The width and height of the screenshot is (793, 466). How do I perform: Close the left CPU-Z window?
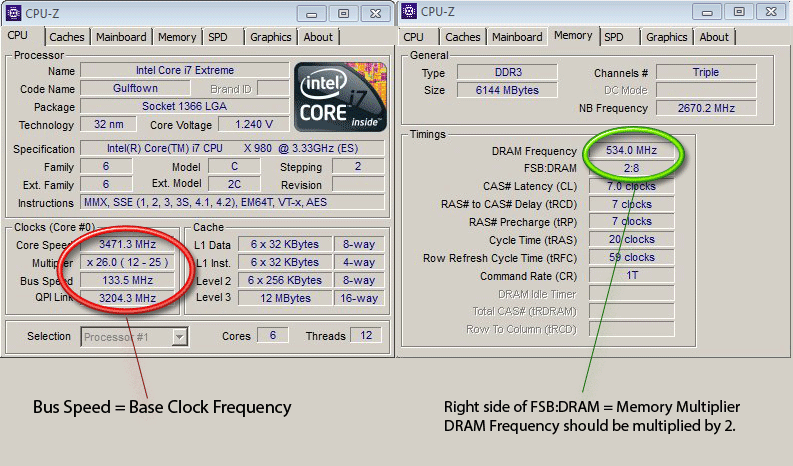click(375, 14)
